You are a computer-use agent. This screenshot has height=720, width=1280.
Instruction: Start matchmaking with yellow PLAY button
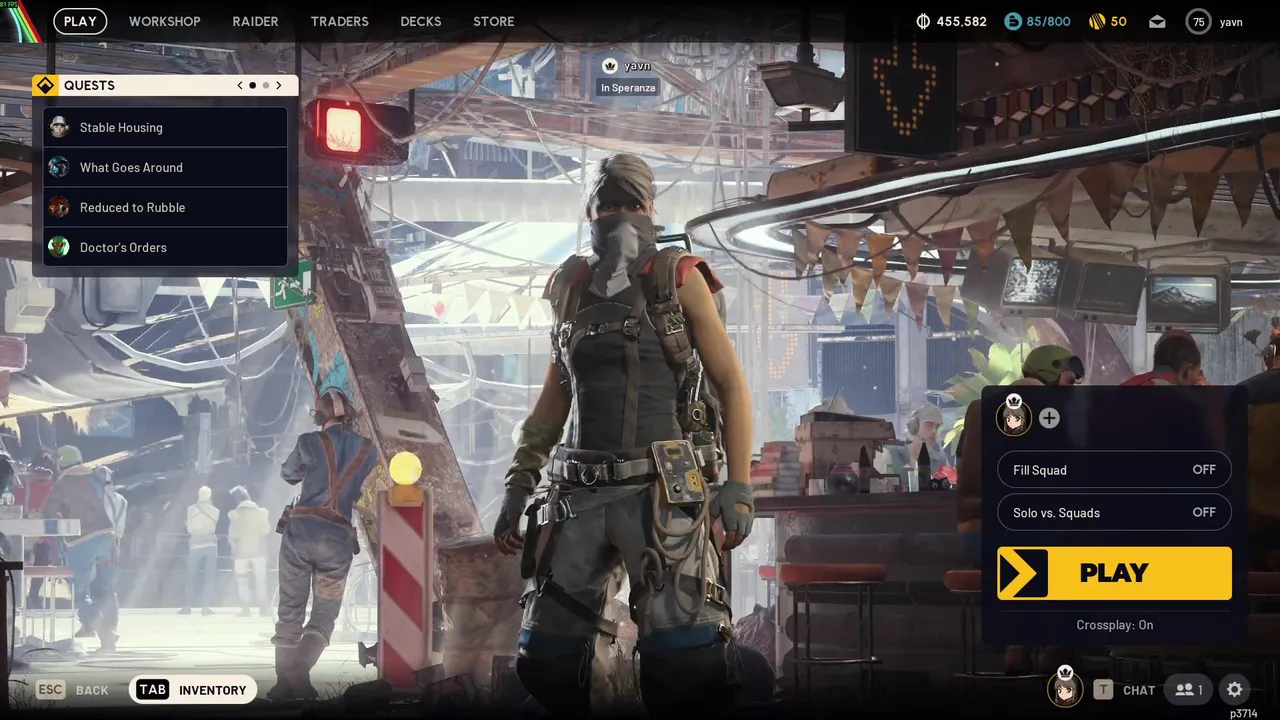tap(1114, 573)
